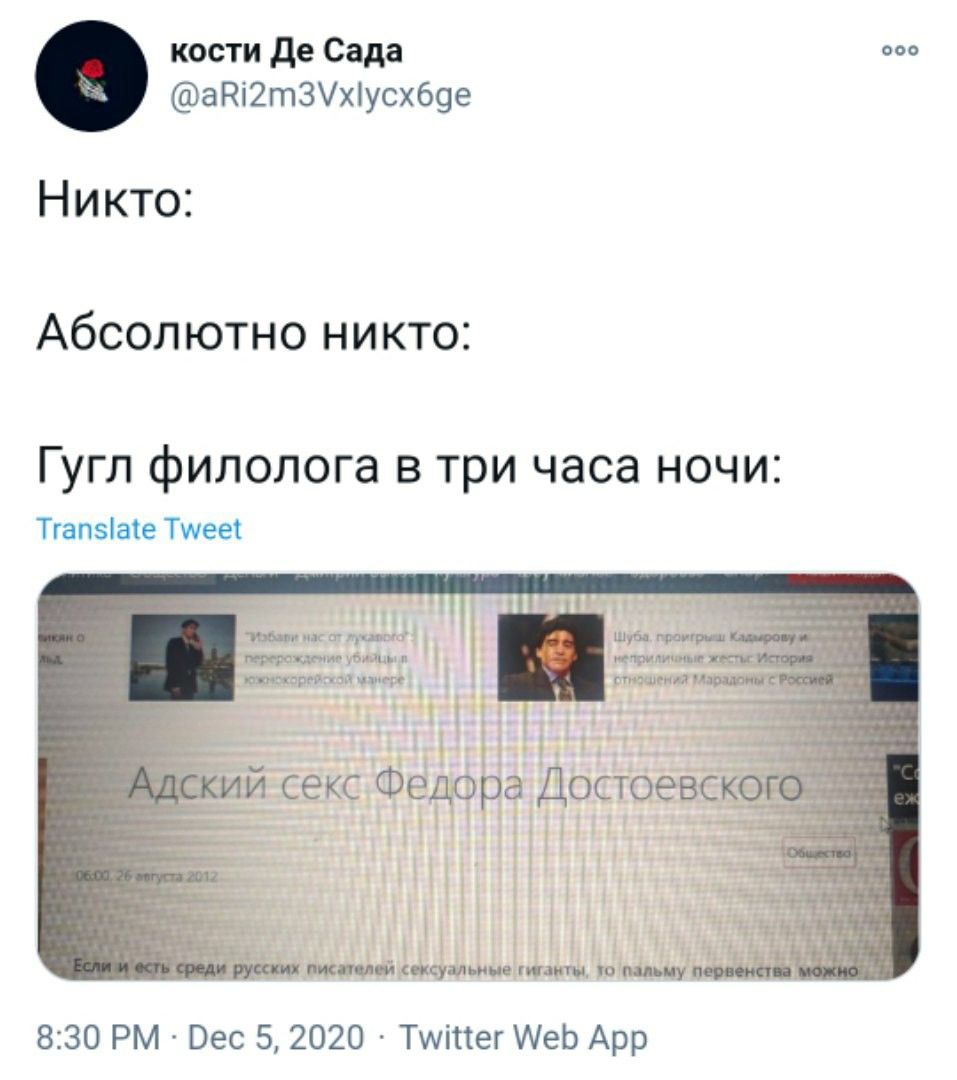Open the rose-and-skeleton-hand profile avatar

point(91,76)
